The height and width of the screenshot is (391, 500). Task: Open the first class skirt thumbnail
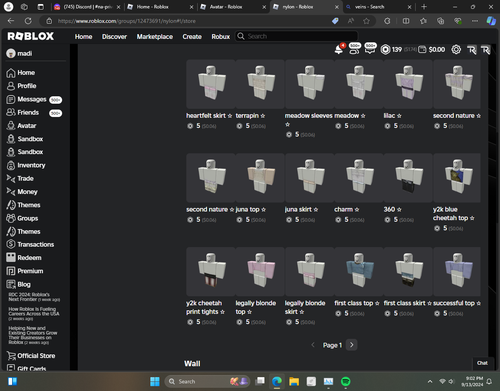click(408, 271)
